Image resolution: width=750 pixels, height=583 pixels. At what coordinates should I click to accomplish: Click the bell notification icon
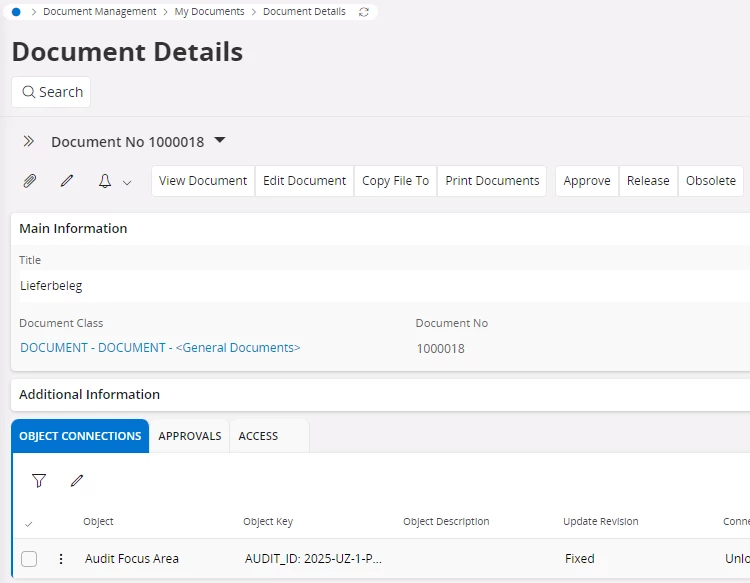point(105,181)
